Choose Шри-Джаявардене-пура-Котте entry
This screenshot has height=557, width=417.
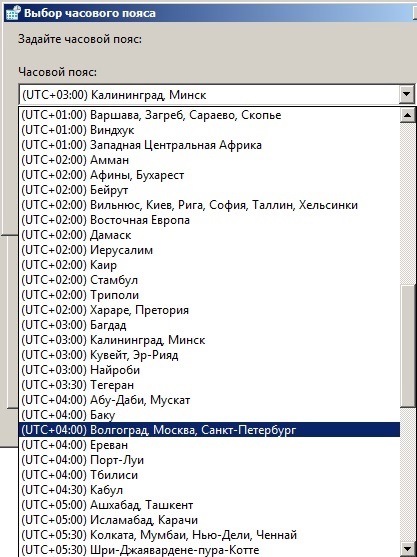(209, 550)
